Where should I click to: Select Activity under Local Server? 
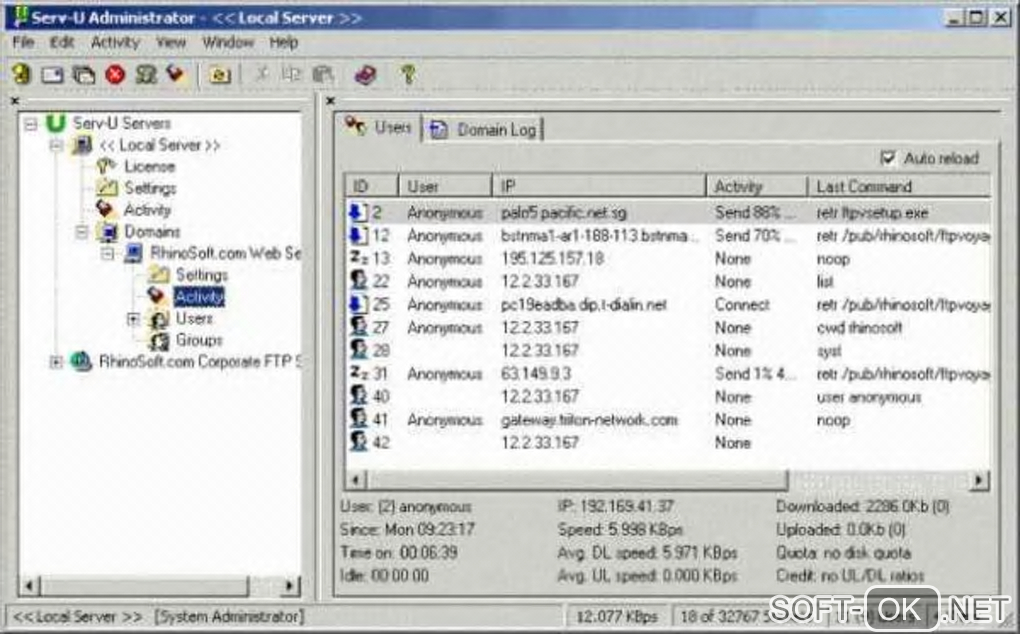pyautogui.click(x=147, y=210)
